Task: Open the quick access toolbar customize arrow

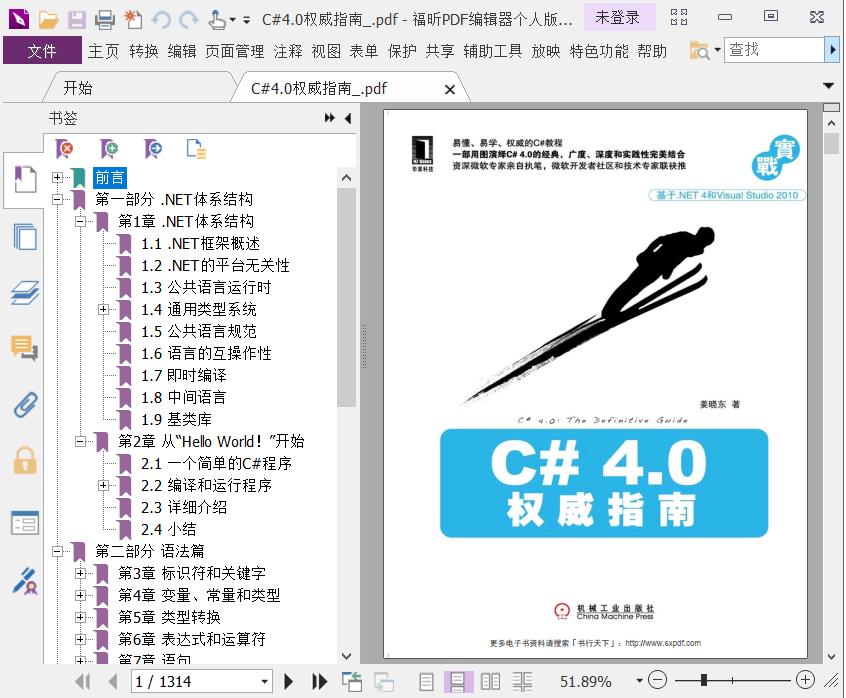Action: point(246,20)
